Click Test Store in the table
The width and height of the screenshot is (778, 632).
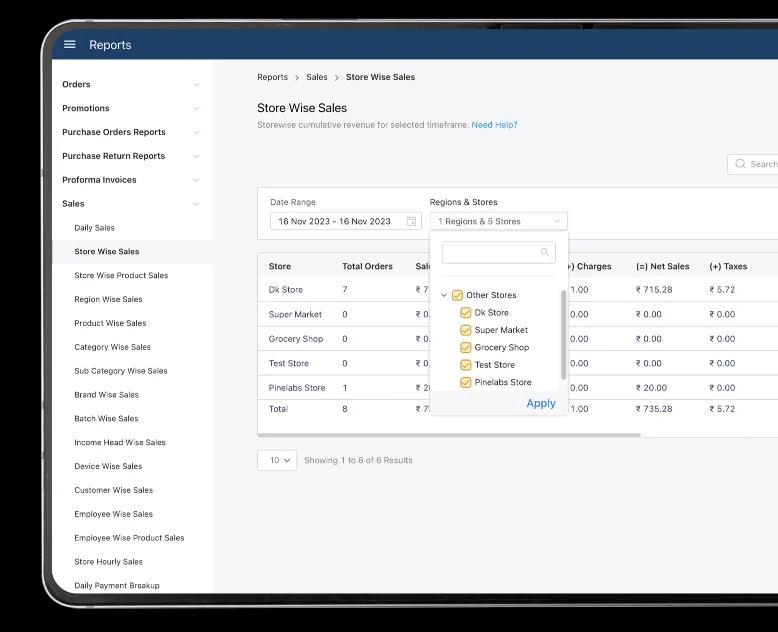(x=288, y=363)
